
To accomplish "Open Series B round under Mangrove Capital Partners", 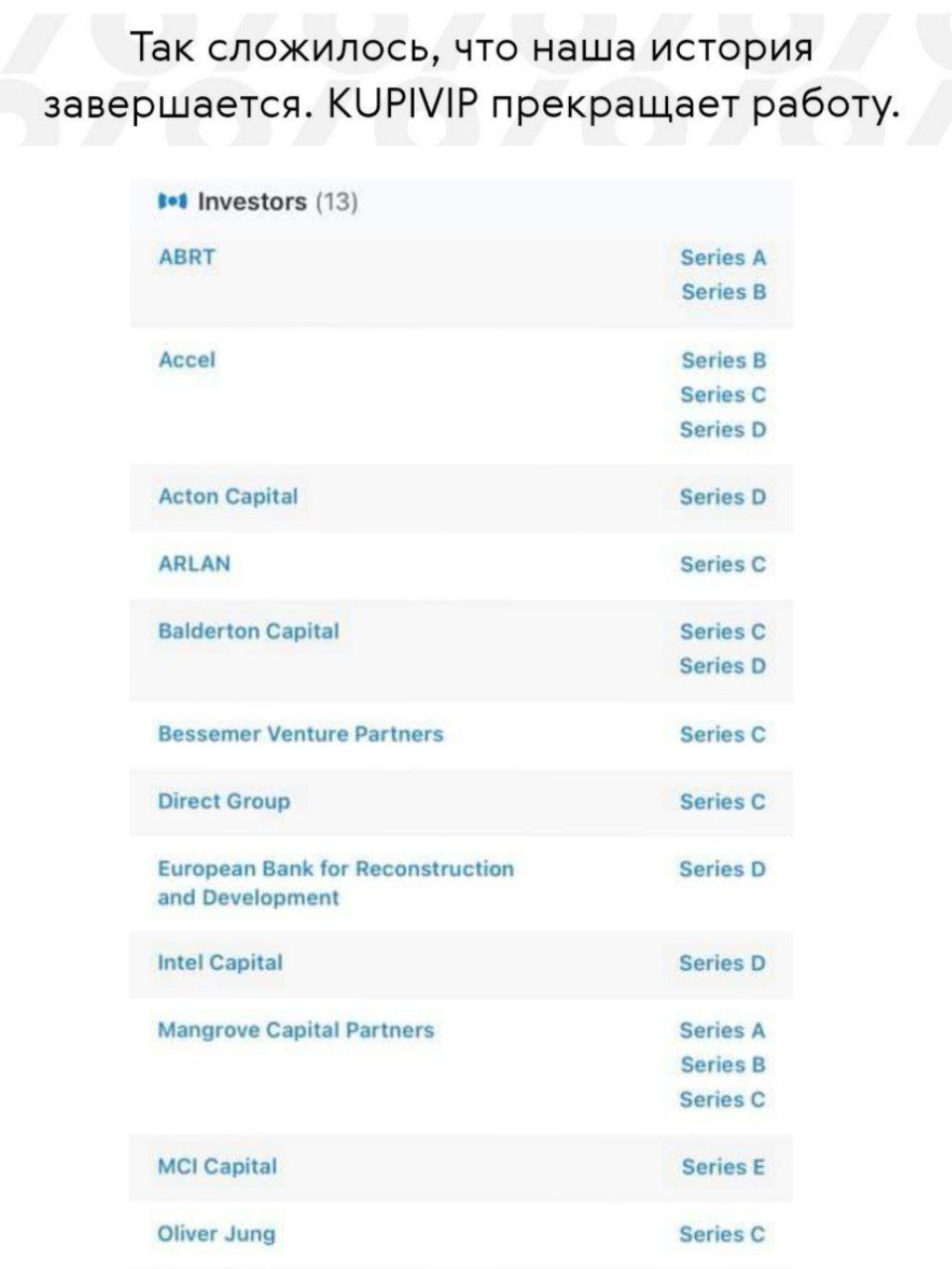I will (721, 1064).
